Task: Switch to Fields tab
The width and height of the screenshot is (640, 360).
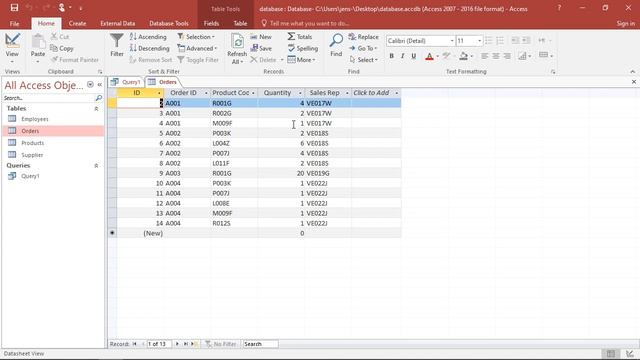Action: (x=211, y=23)
